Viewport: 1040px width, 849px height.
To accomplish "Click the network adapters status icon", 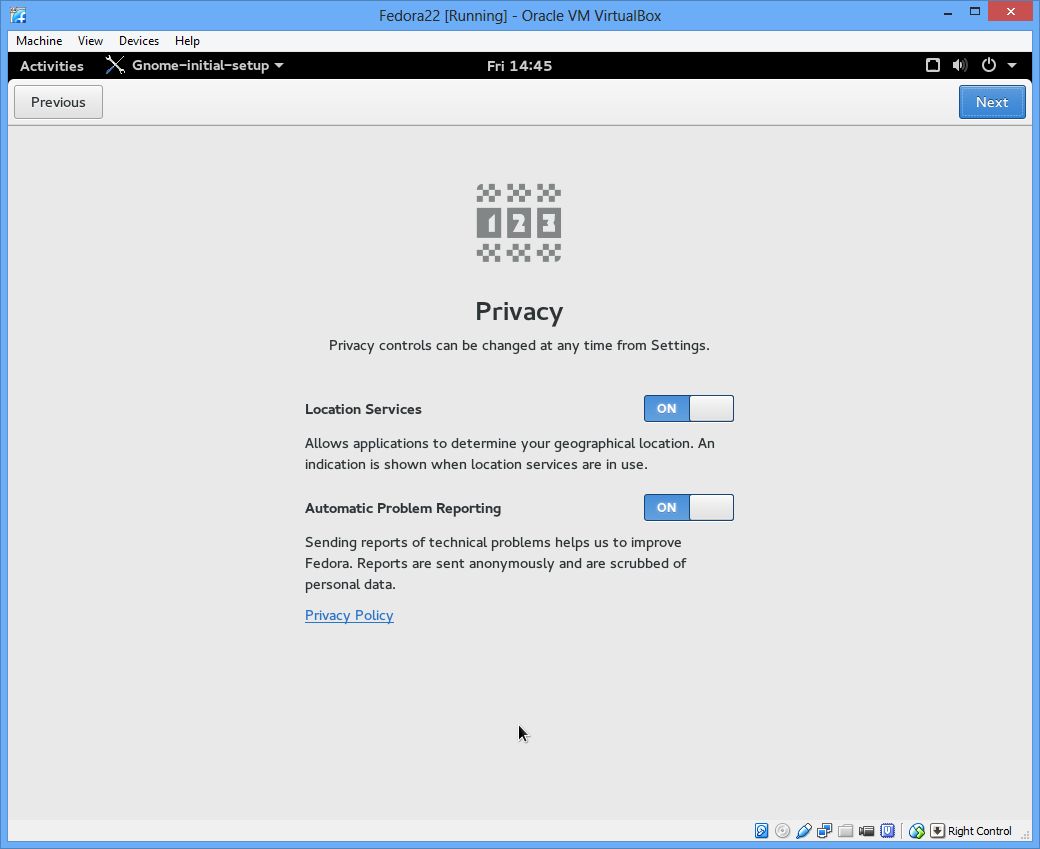I will pos(824,830).
